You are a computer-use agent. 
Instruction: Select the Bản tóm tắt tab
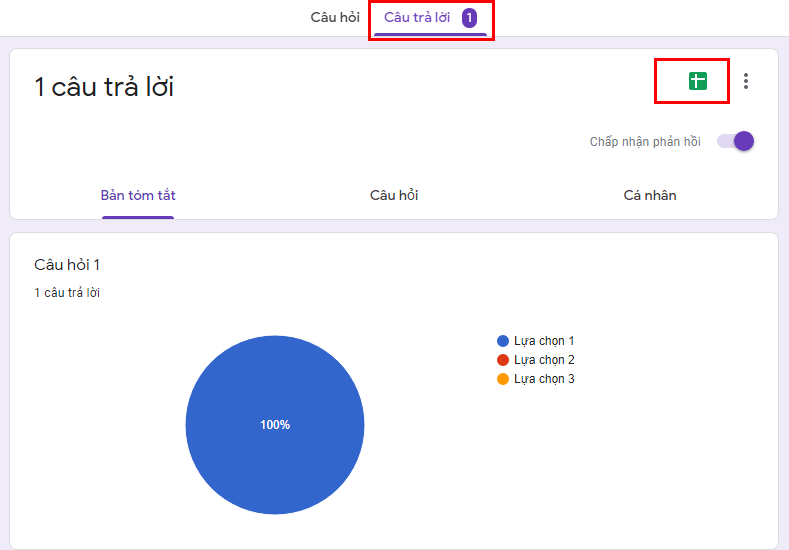pos(138,195)
